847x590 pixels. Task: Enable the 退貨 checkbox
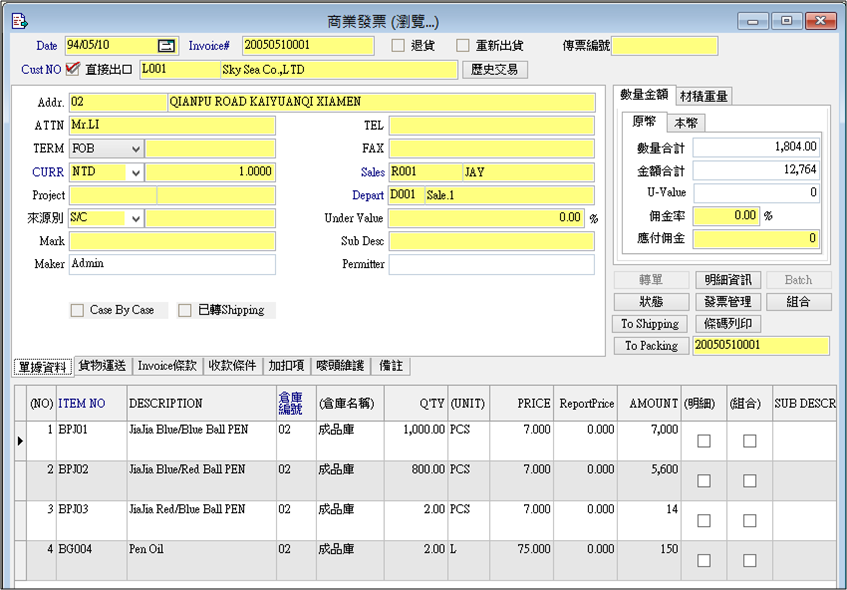click(x=398, y=46)
